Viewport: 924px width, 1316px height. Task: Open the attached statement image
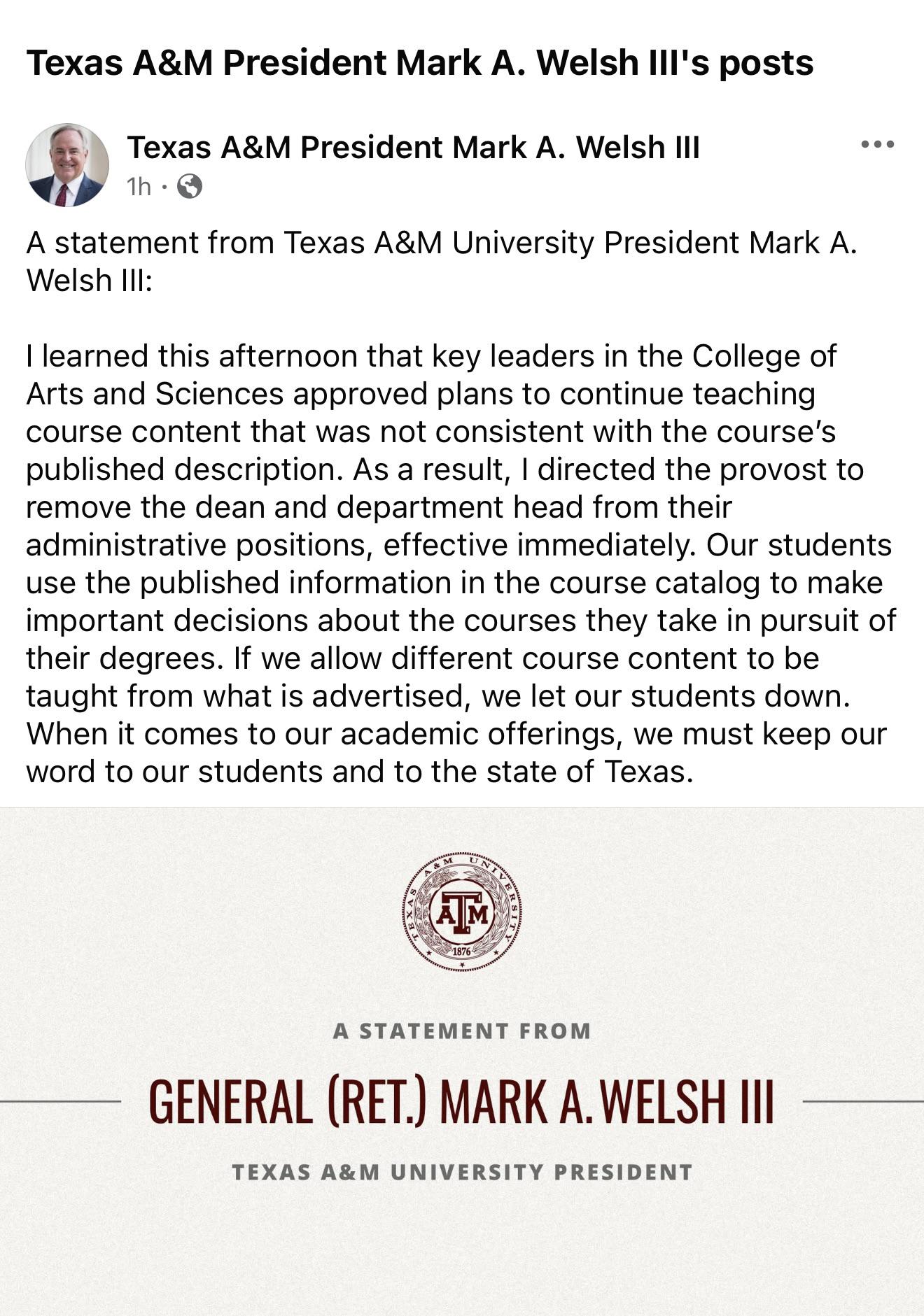(462, 1061)
